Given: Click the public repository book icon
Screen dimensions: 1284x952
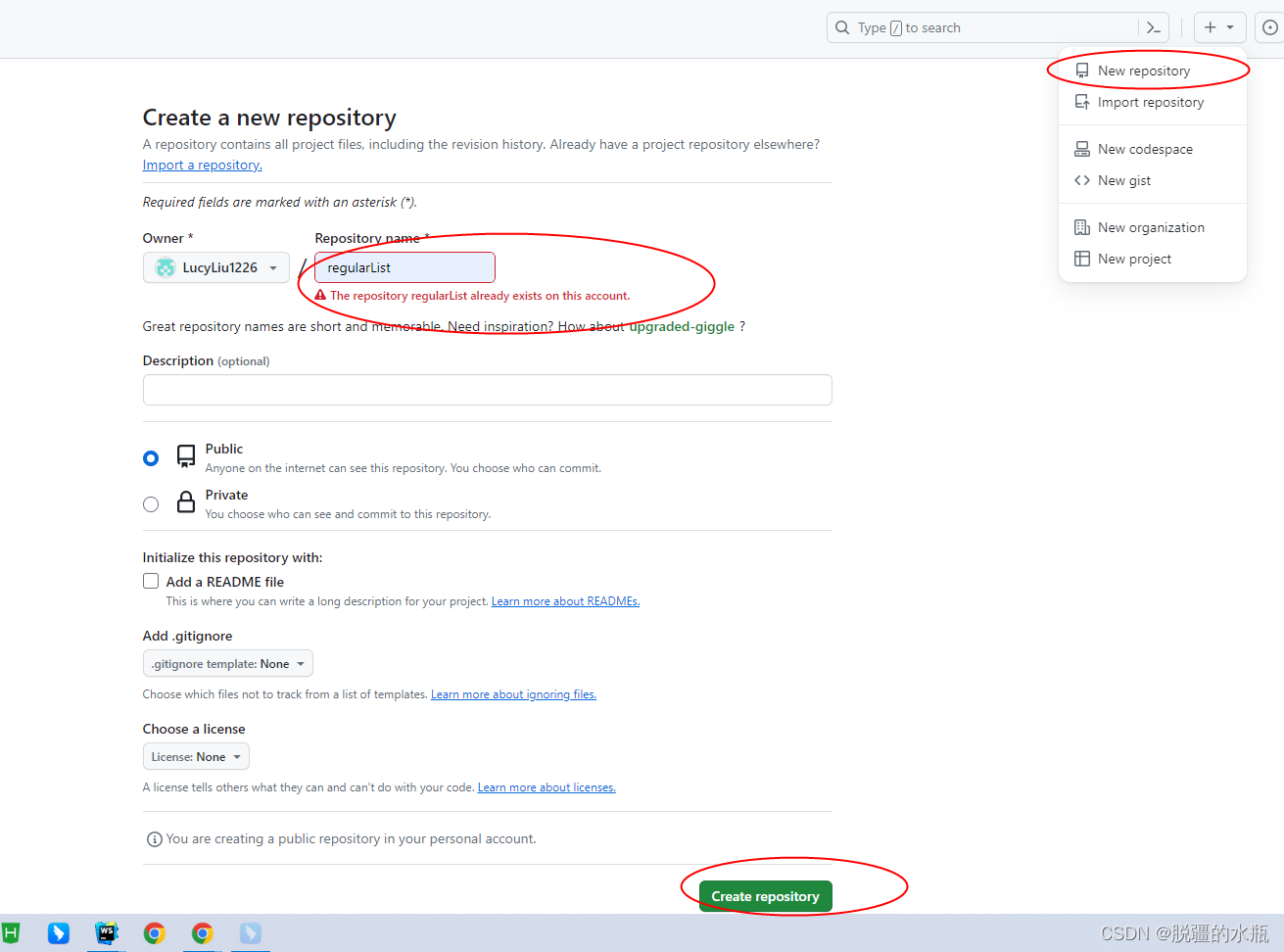Looking at the screenshot, I should click(x=186, y=456).
